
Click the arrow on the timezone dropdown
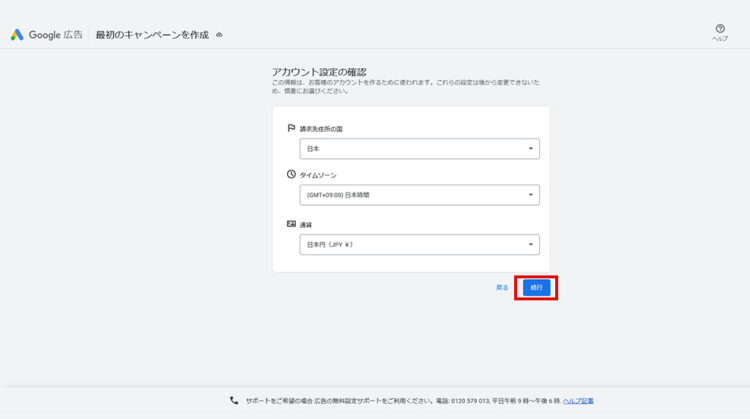tap(530, 195)
